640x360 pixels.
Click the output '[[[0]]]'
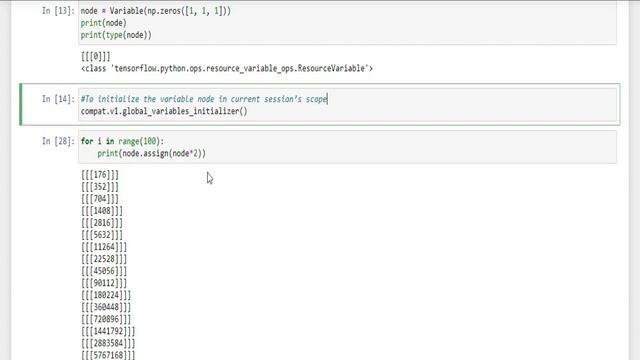click(x=96, y=56)
